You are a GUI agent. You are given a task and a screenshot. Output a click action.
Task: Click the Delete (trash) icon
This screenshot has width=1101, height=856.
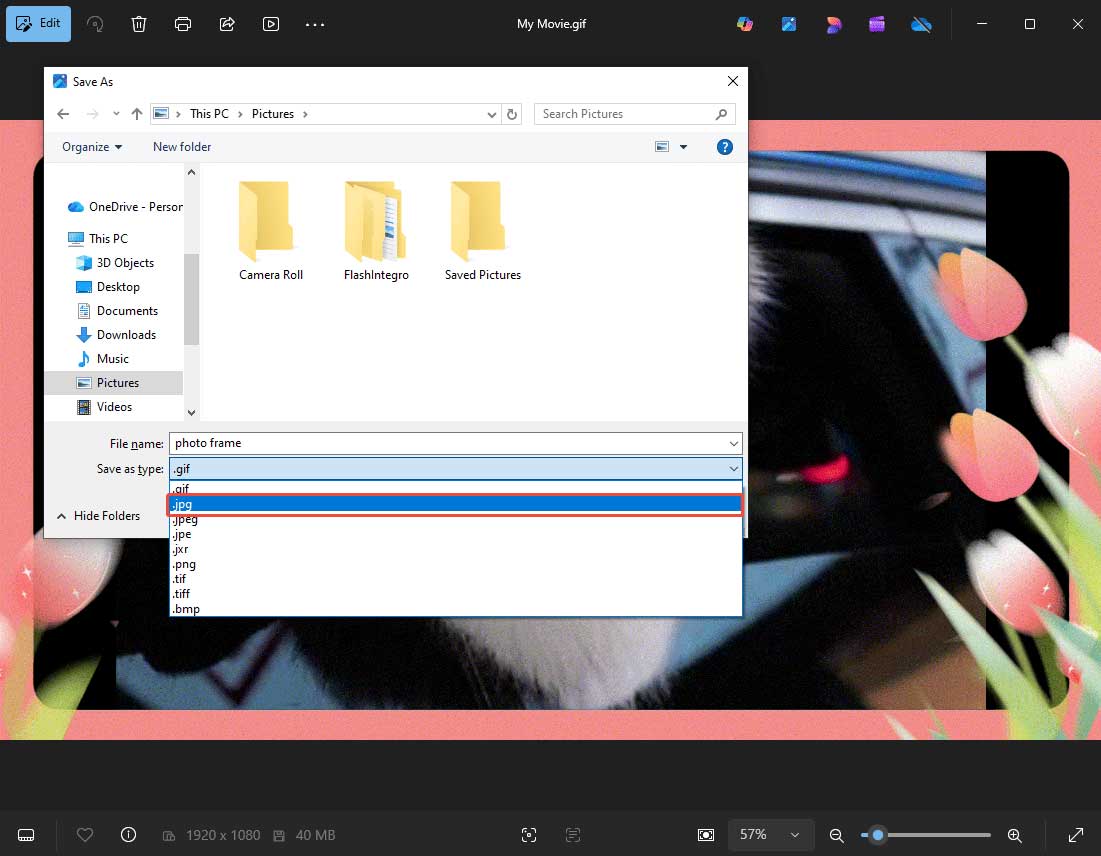[x=139, y=23]
